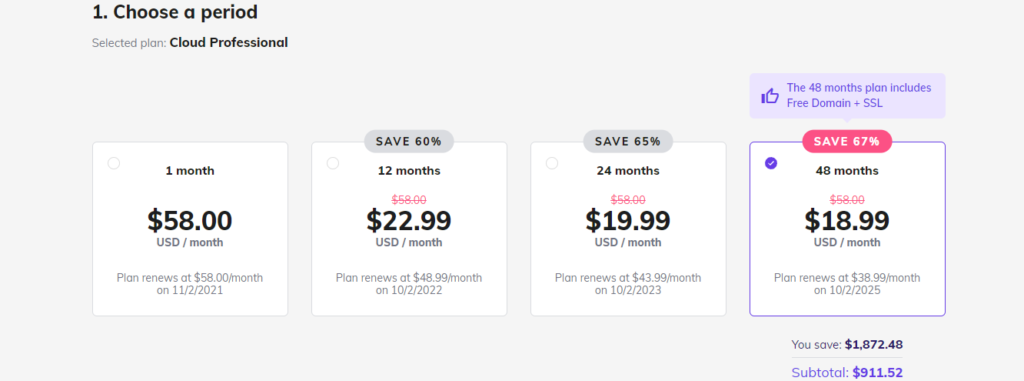Click the Subtotal $911.52 amount
1024x381 pixels.
pos(877,373)
